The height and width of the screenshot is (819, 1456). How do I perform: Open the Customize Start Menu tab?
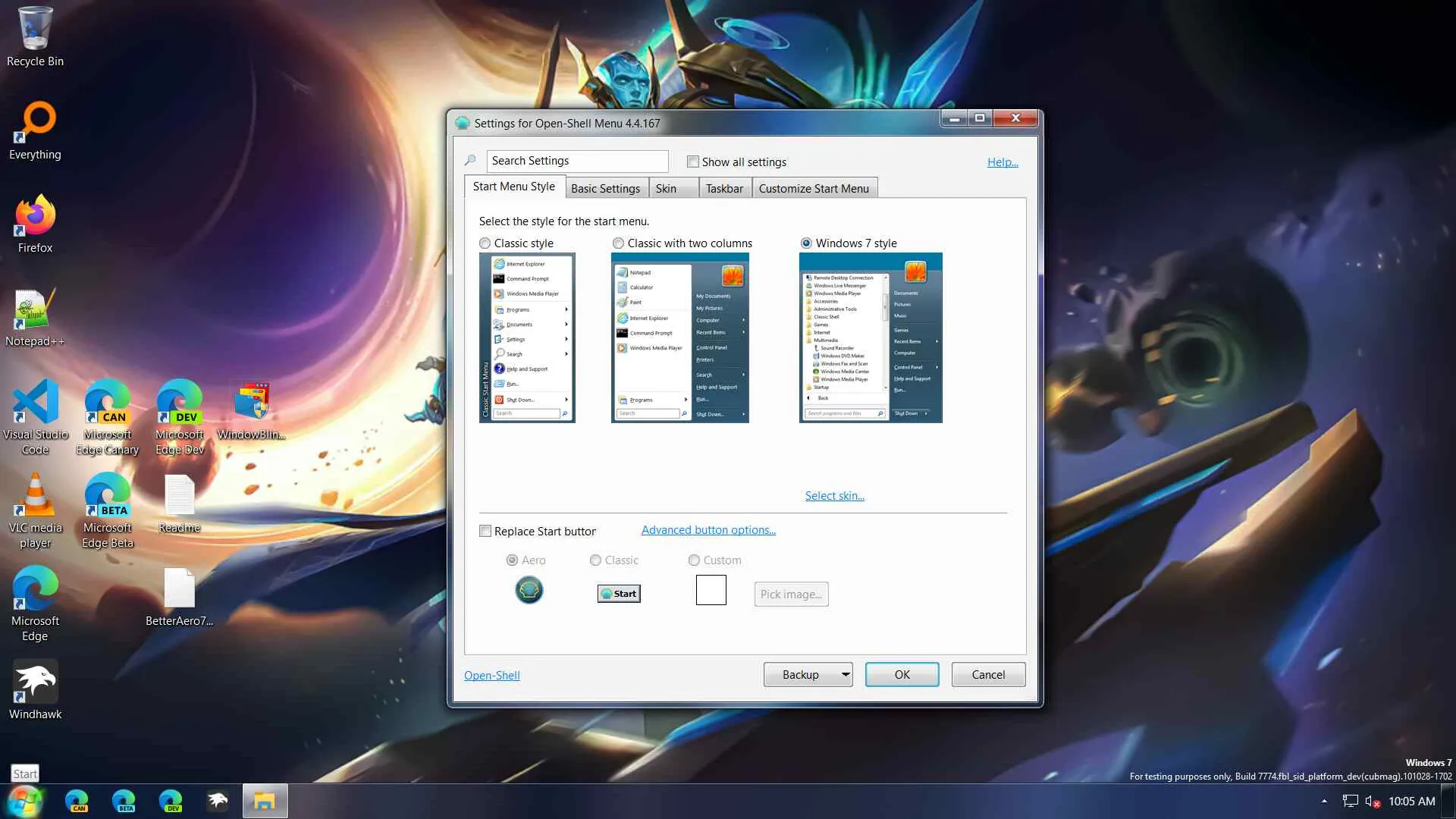click(814, 189)
